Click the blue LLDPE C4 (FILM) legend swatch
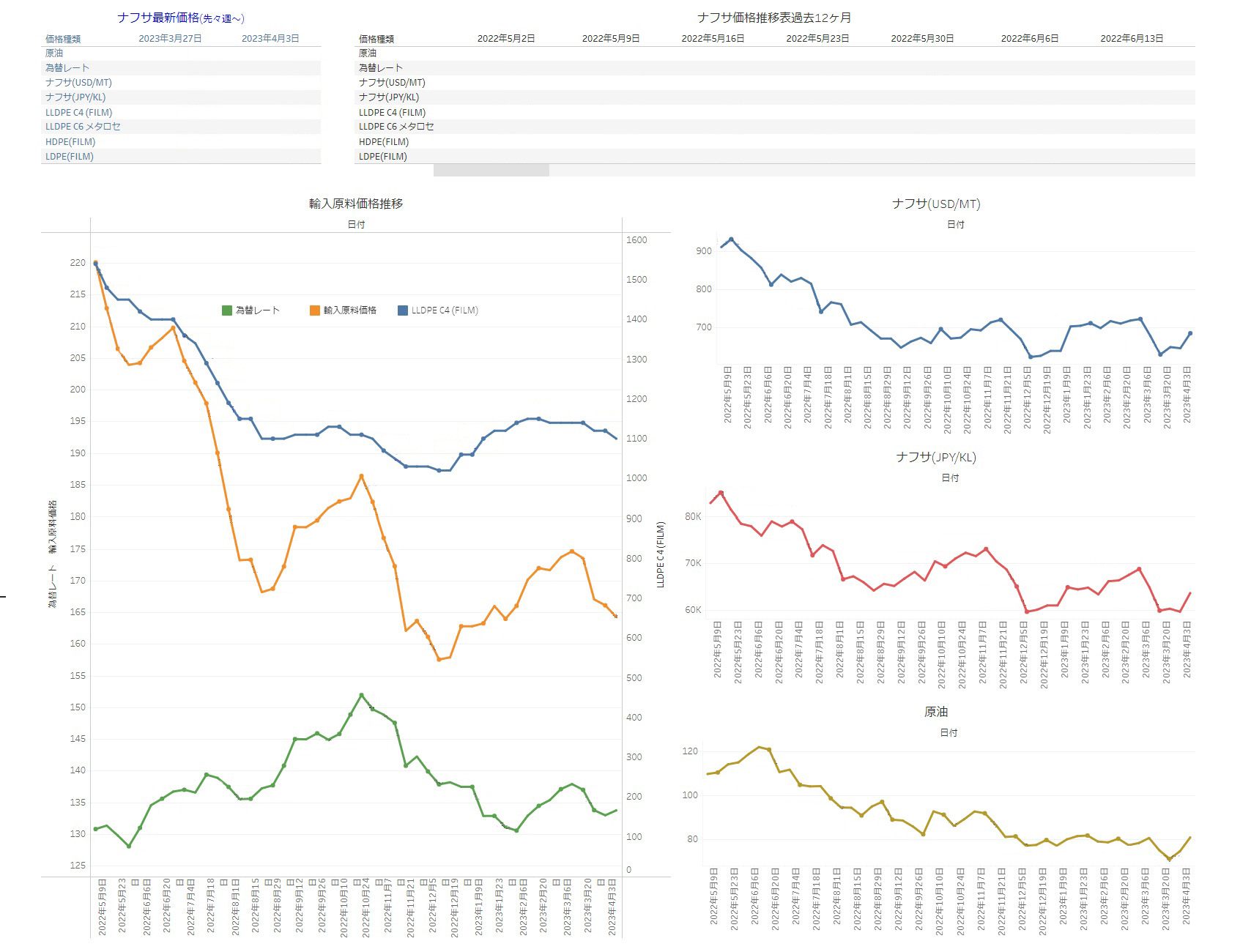 click(x=403, y=310)
